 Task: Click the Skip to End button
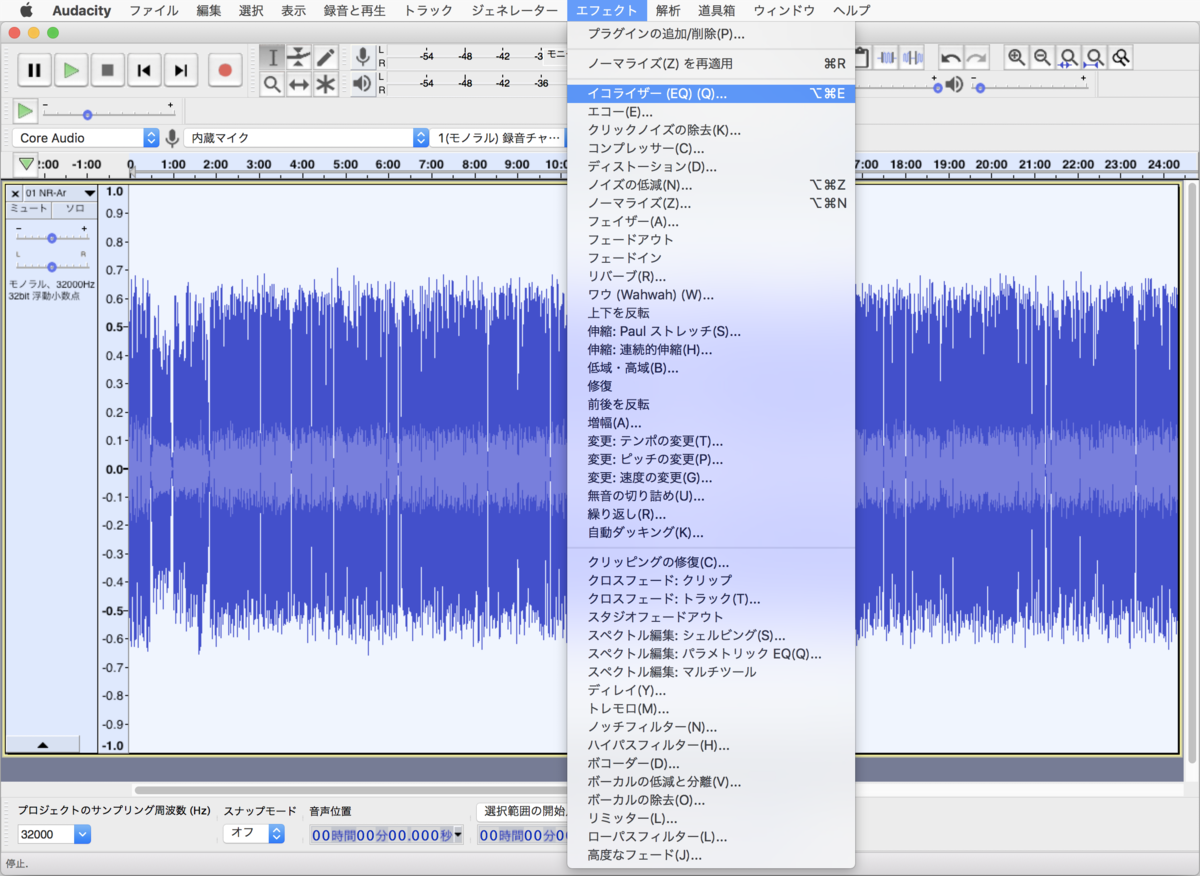181,70
